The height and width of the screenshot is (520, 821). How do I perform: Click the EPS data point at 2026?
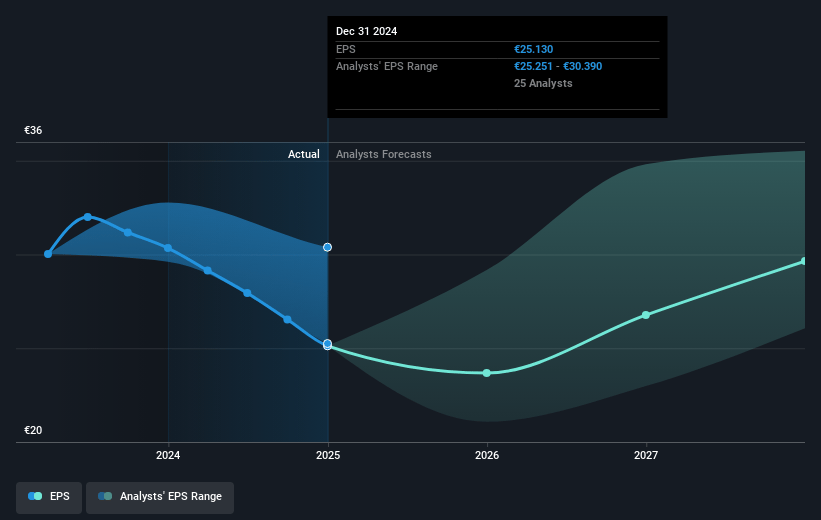[486, 373]
